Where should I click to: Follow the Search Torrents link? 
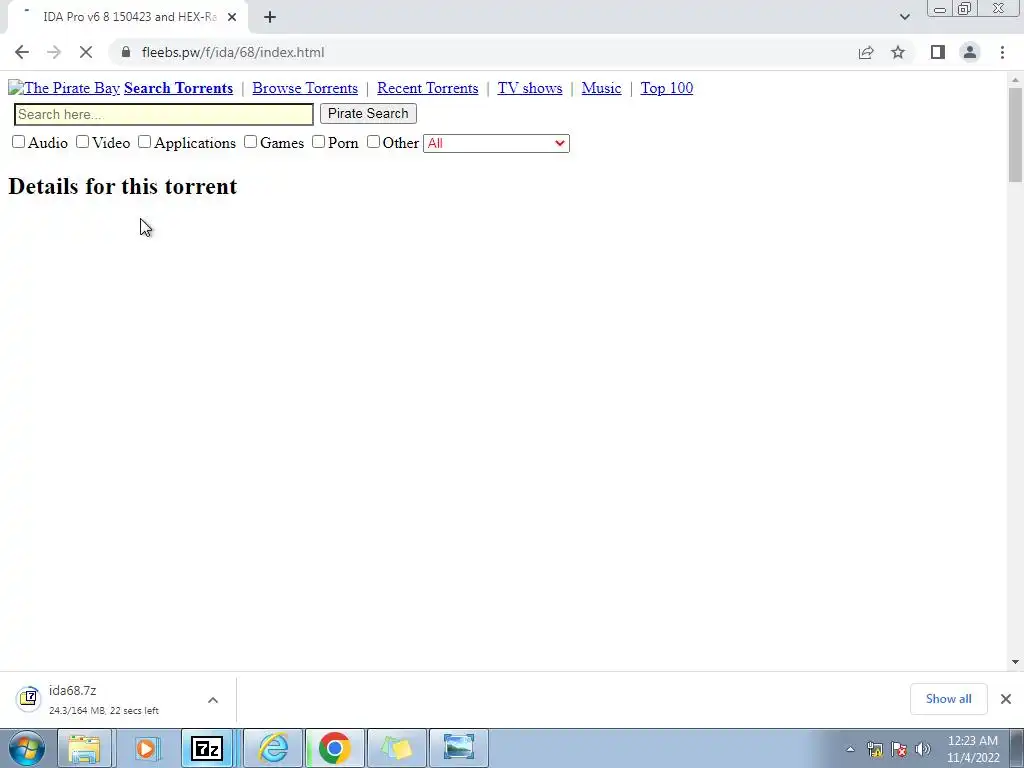point(178,88)
